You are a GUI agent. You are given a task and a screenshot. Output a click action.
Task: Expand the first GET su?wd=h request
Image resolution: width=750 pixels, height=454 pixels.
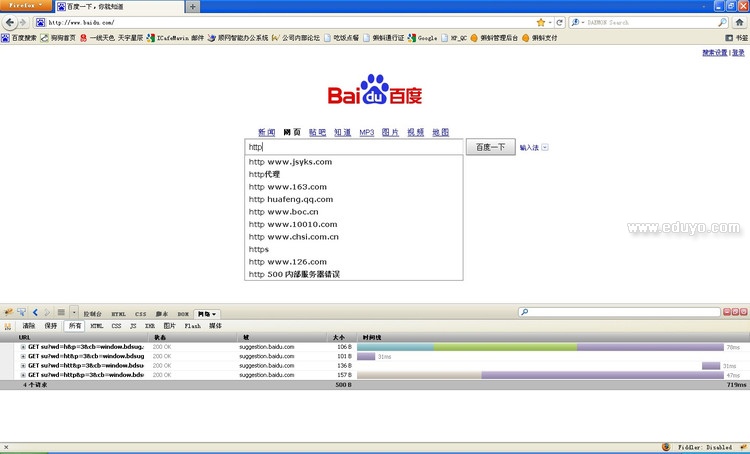23,347
